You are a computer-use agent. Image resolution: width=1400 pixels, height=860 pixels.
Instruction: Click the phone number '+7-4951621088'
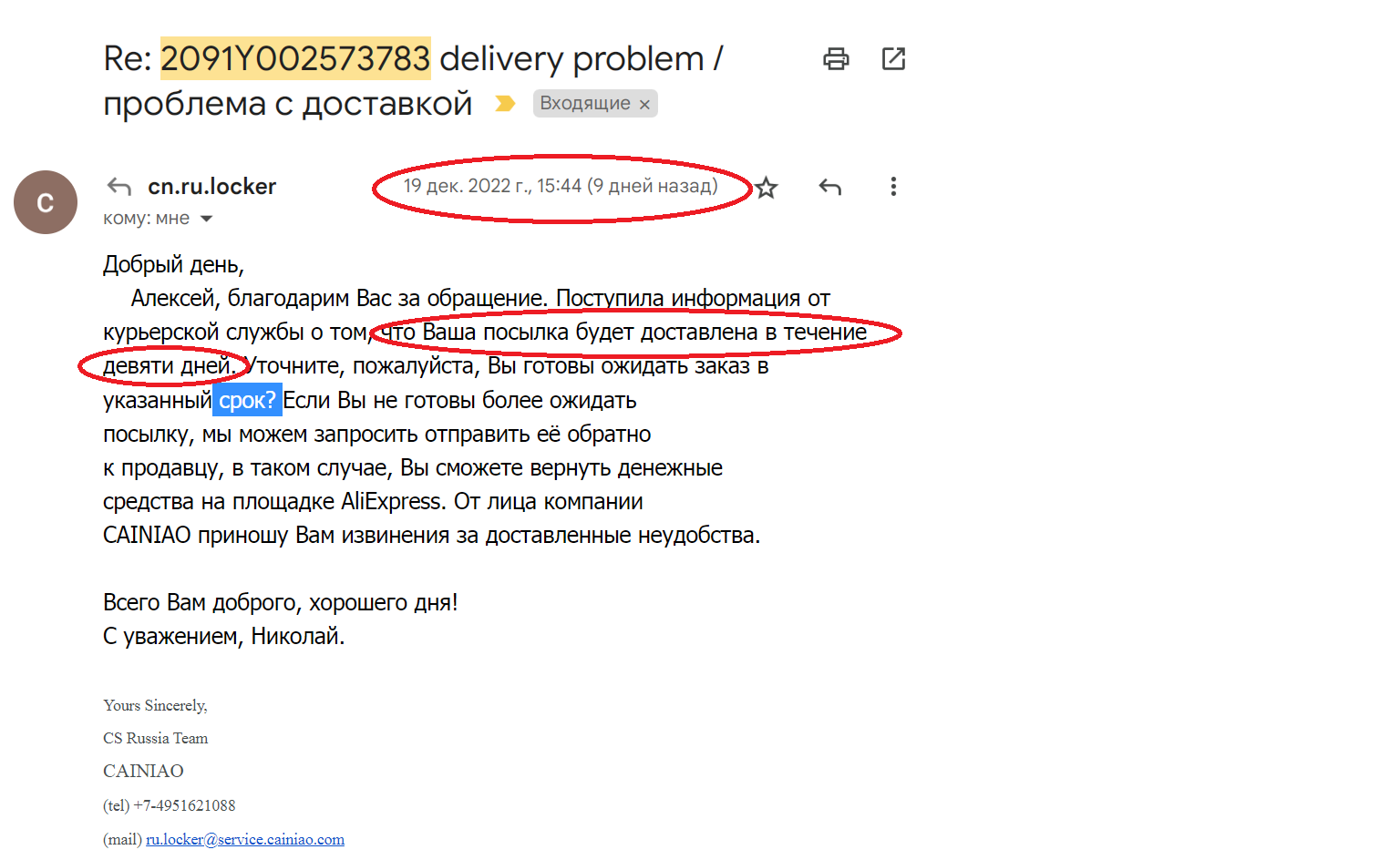coord(184,805)
